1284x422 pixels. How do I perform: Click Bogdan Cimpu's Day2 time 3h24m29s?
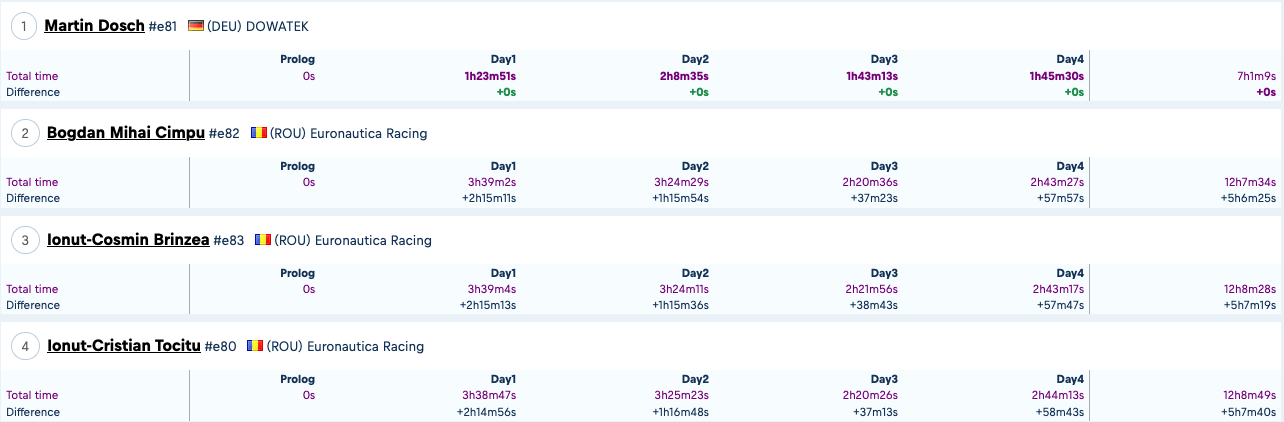pos(681,182)
